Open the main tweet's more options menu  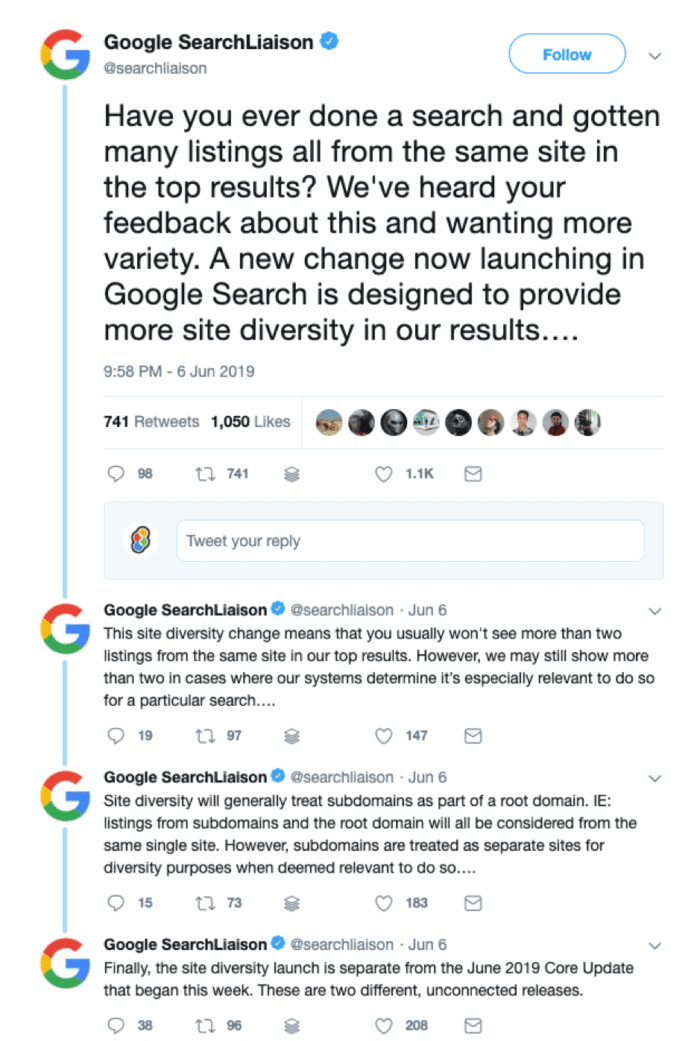pyautogui.click(x=655, y=57)
